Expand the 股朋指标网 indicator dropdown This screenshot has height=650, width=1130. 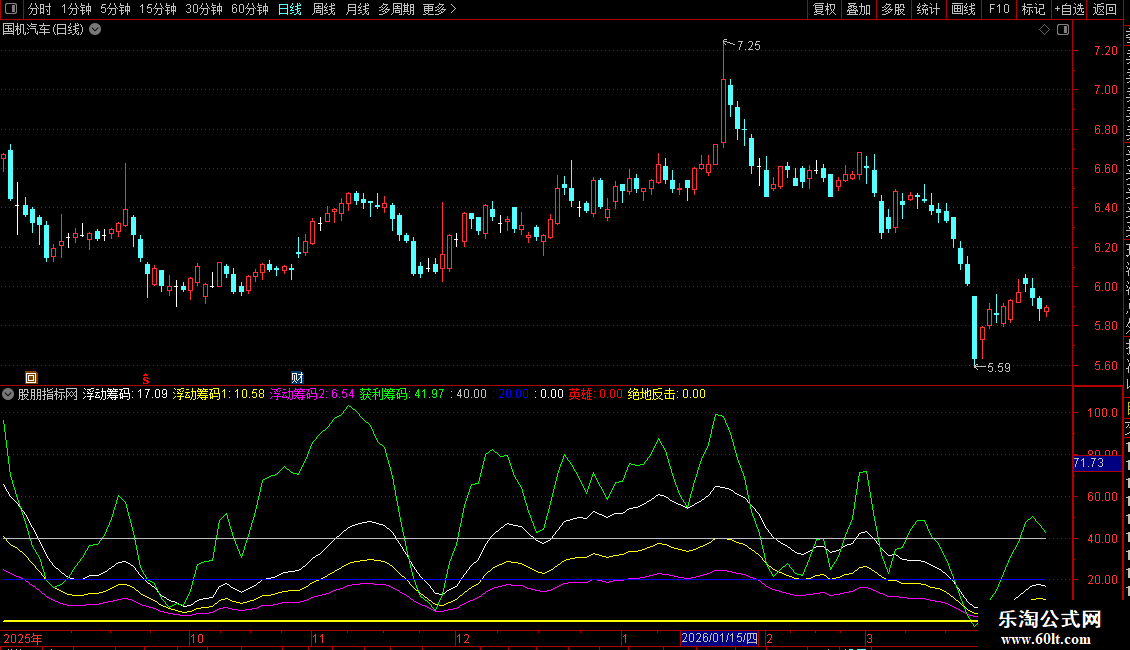pos(8,394)
